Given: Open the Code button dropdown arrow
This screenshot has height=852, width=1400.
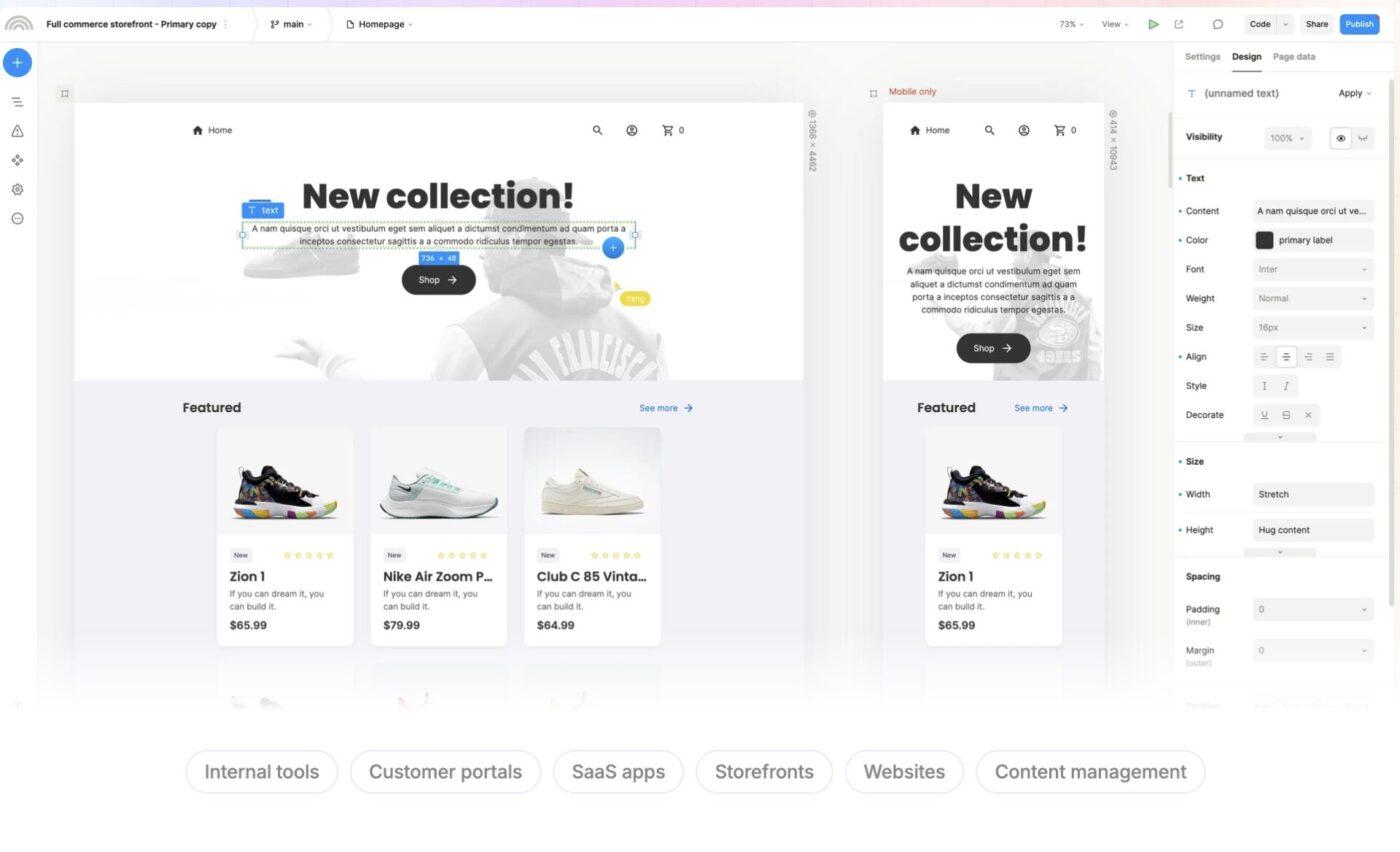Looking at the screenshot, I should [x=1285, y=24].
